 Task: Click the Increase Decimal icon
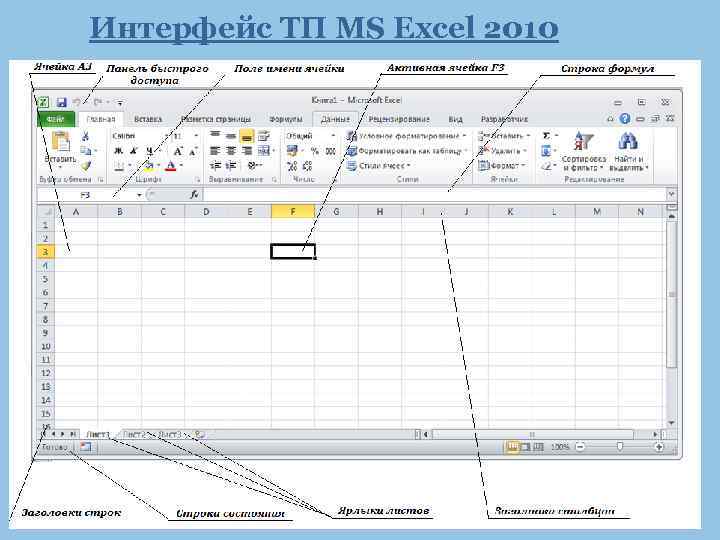[x=292, y=166]
